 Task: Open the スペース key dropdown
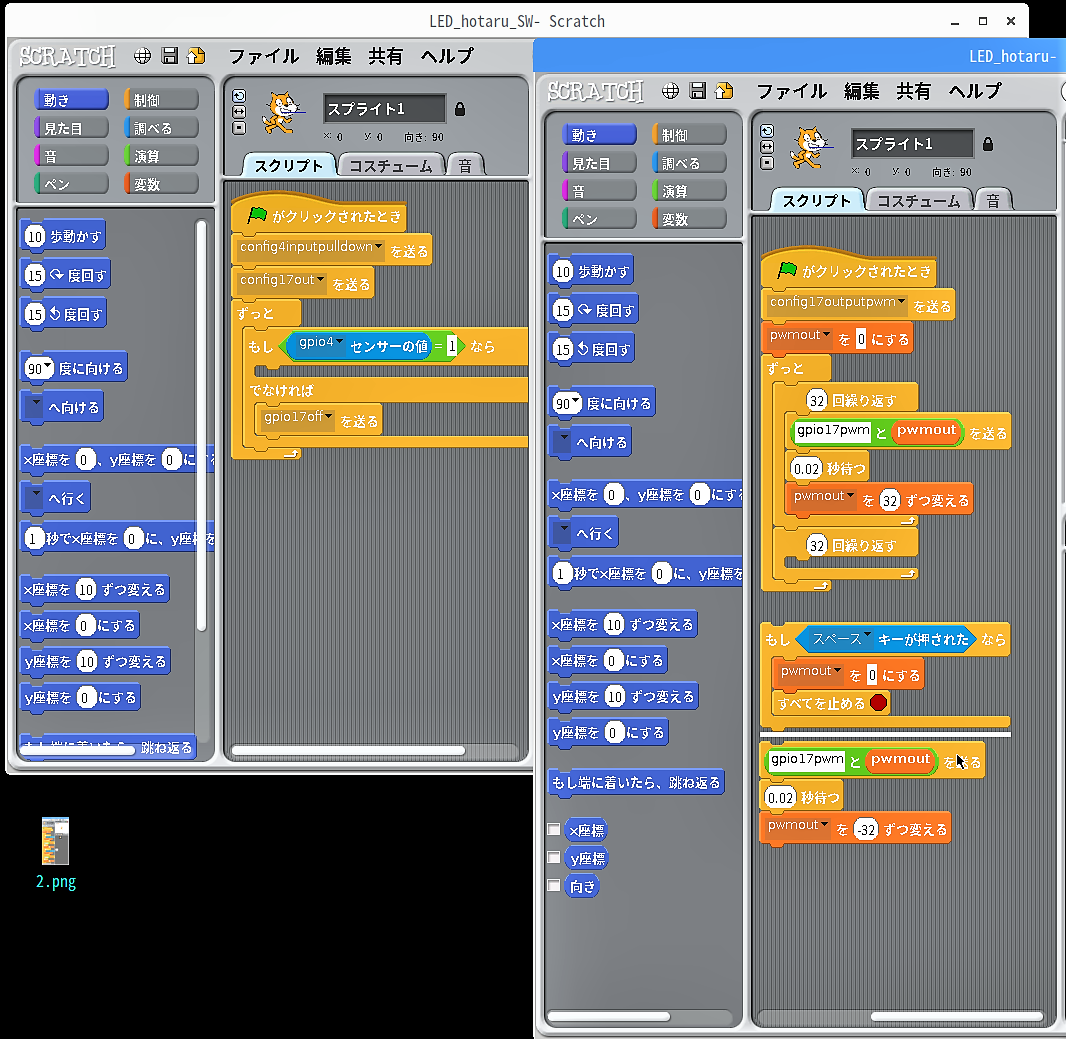point(867,636)
